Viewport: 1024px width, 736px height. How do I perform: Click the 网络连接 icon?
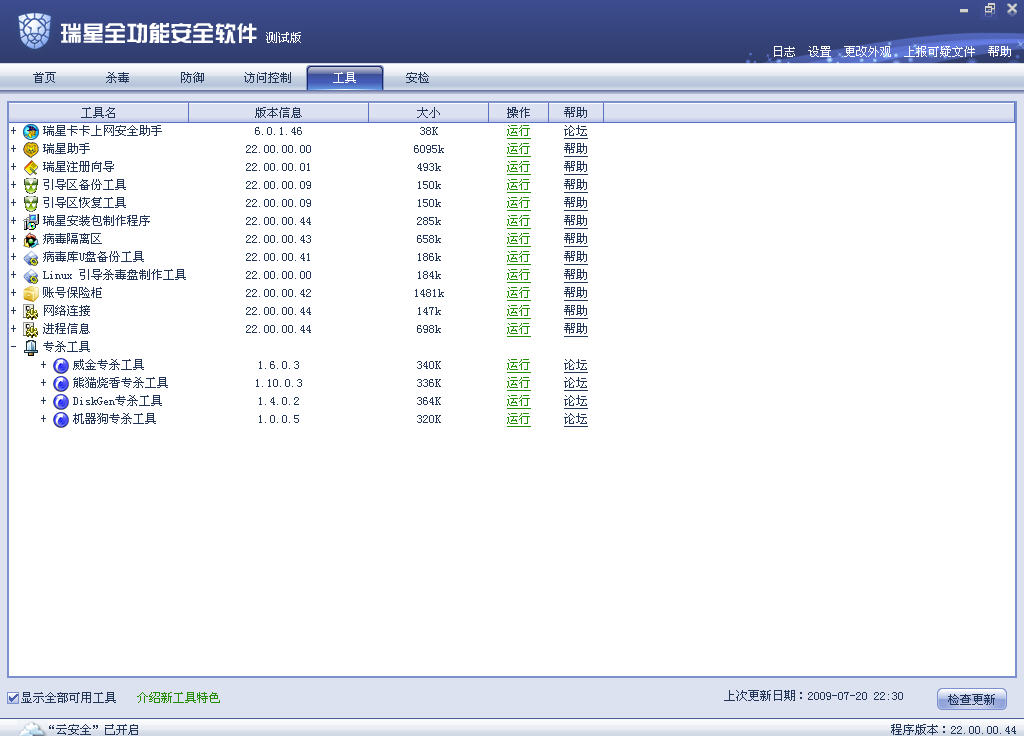(x=31, y=312)
